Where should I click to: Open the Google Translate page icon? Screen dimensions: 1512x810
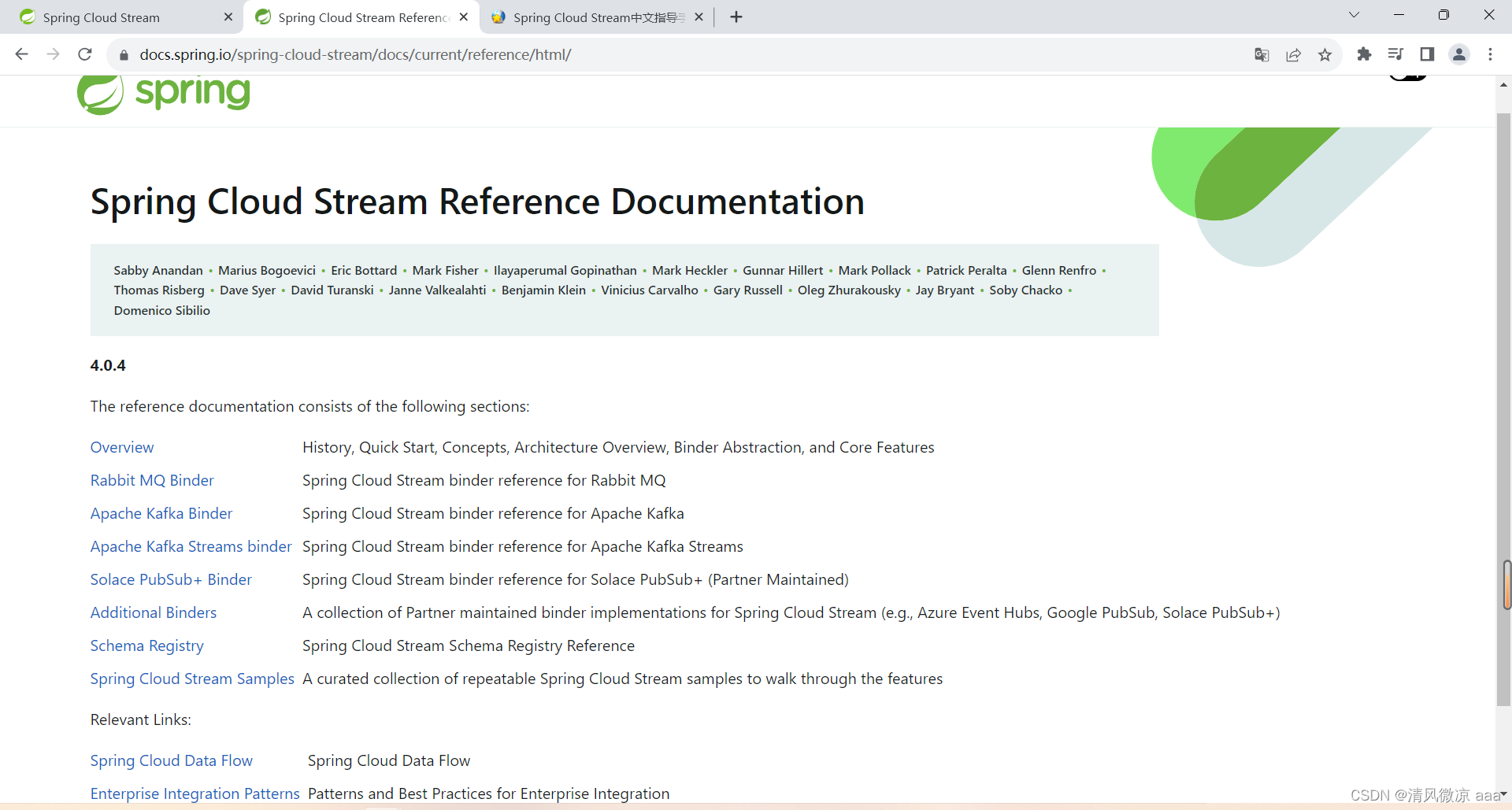coord(1262,54)
